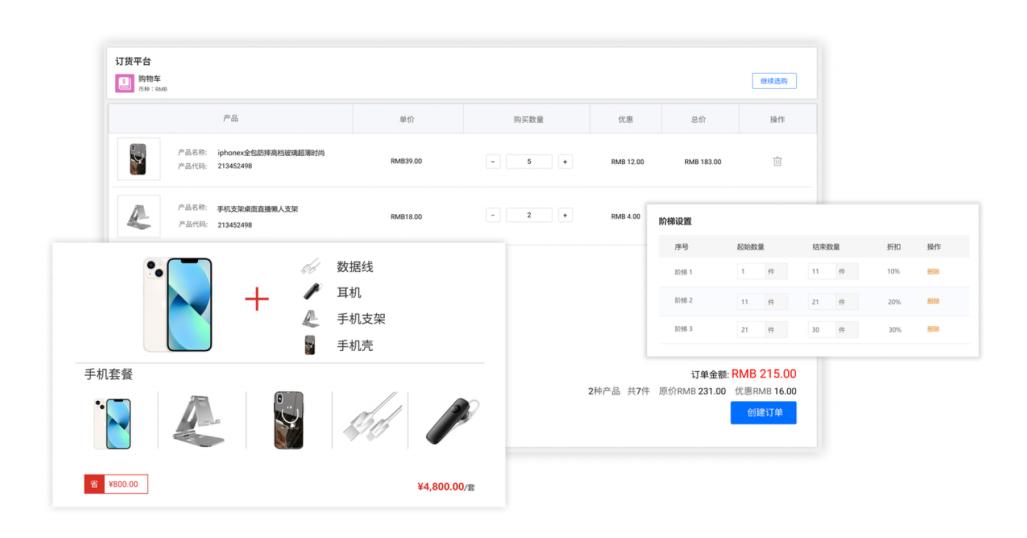Screen dimensions: 1027x538
Task: Click the phone stand product thumbnail in cart
Action: 138,216
